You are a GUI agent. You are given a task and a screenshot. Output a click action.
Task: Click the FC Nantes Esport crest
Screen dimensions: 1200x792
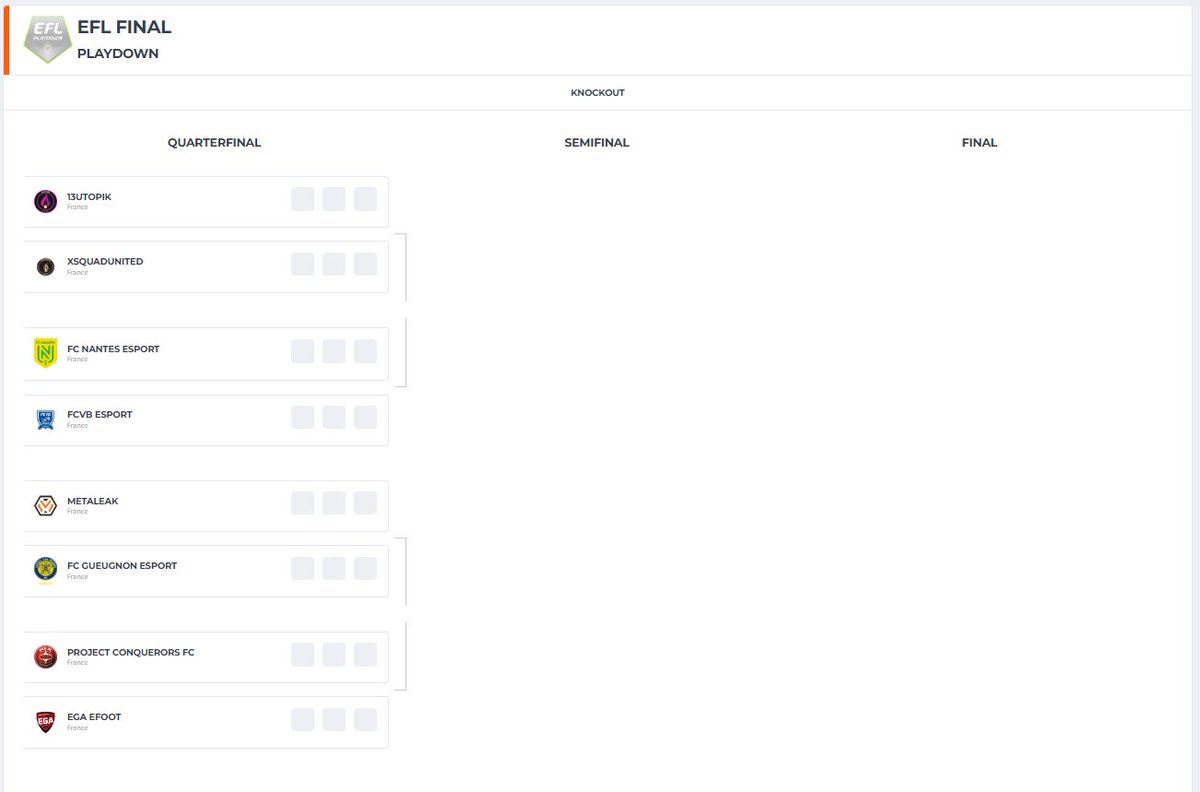coord(45,353)
